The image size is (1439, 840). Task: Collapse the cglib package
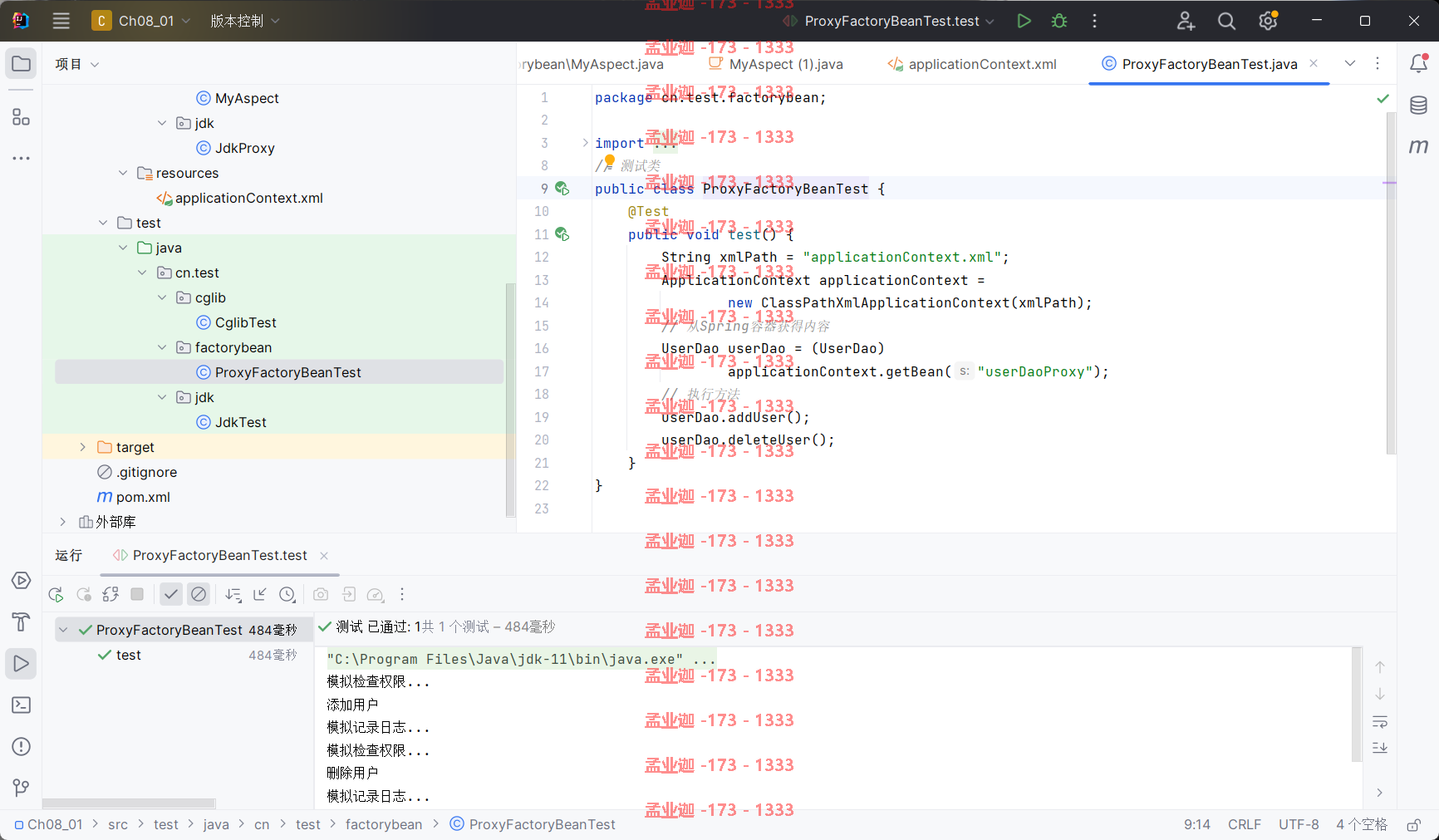(x=162, y=297)
